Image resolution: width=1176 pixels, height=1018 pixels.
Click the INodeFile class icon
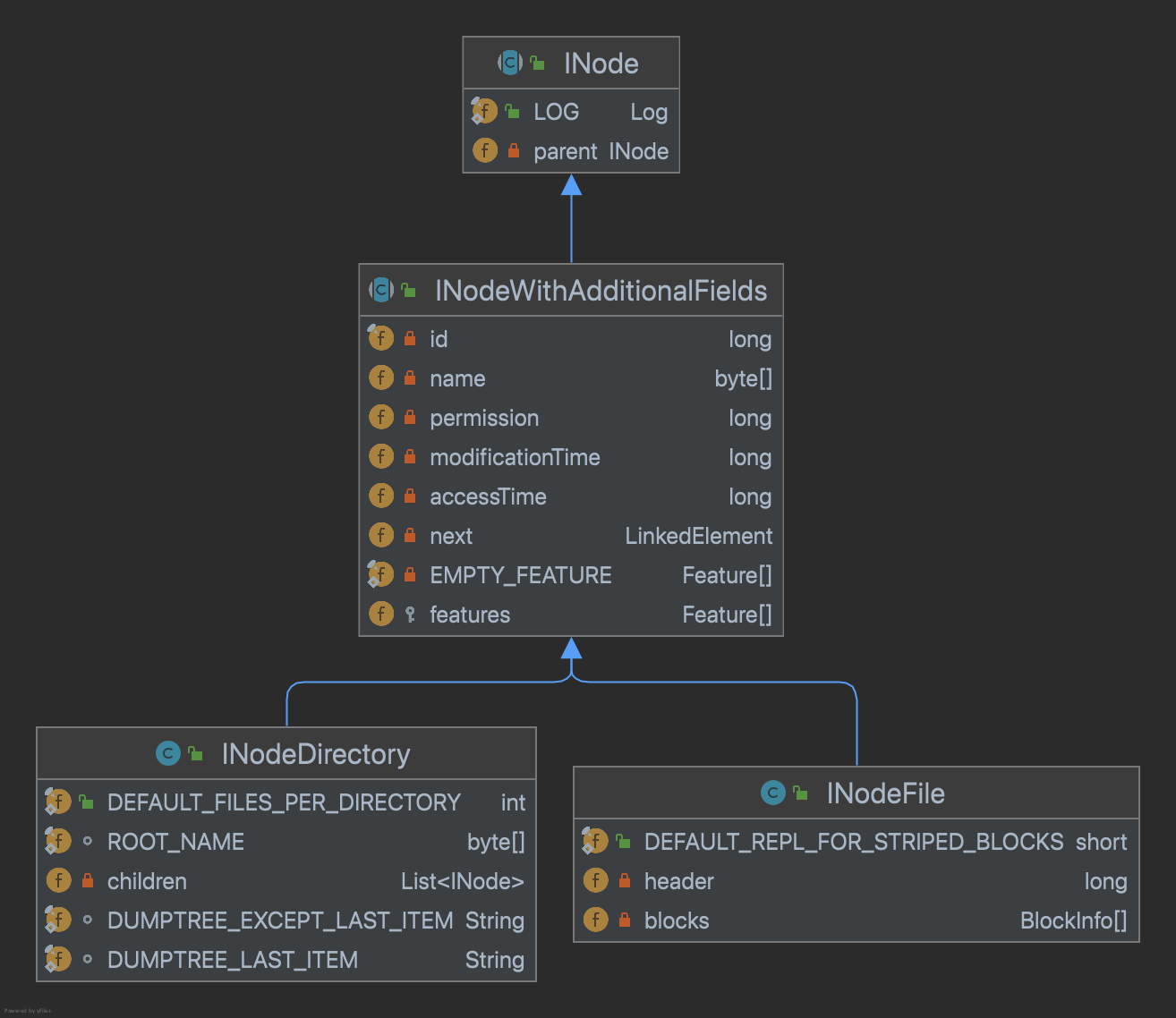pyautogui.click(x=772, y=793)
